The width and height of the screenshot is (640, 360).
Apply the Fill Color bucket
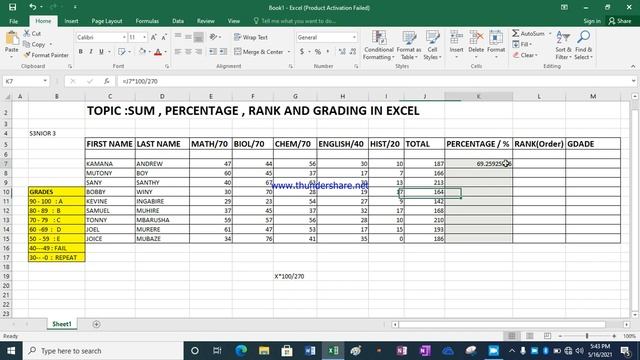pyautogui.click(x=142, y=52)
